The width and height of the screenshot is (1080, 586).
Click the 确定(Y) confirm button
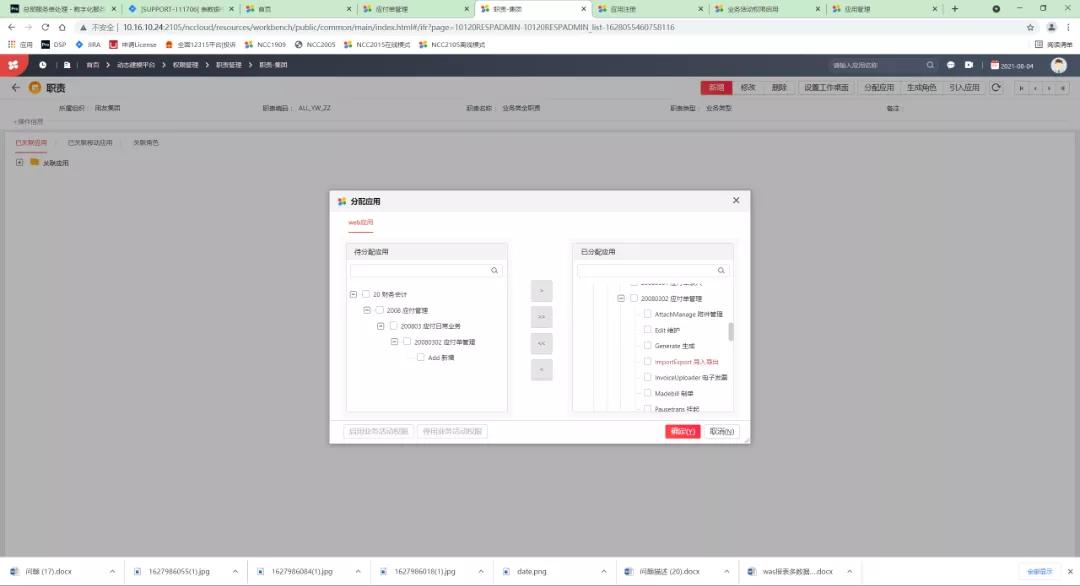pyautogui.click(x=682, y=431)
